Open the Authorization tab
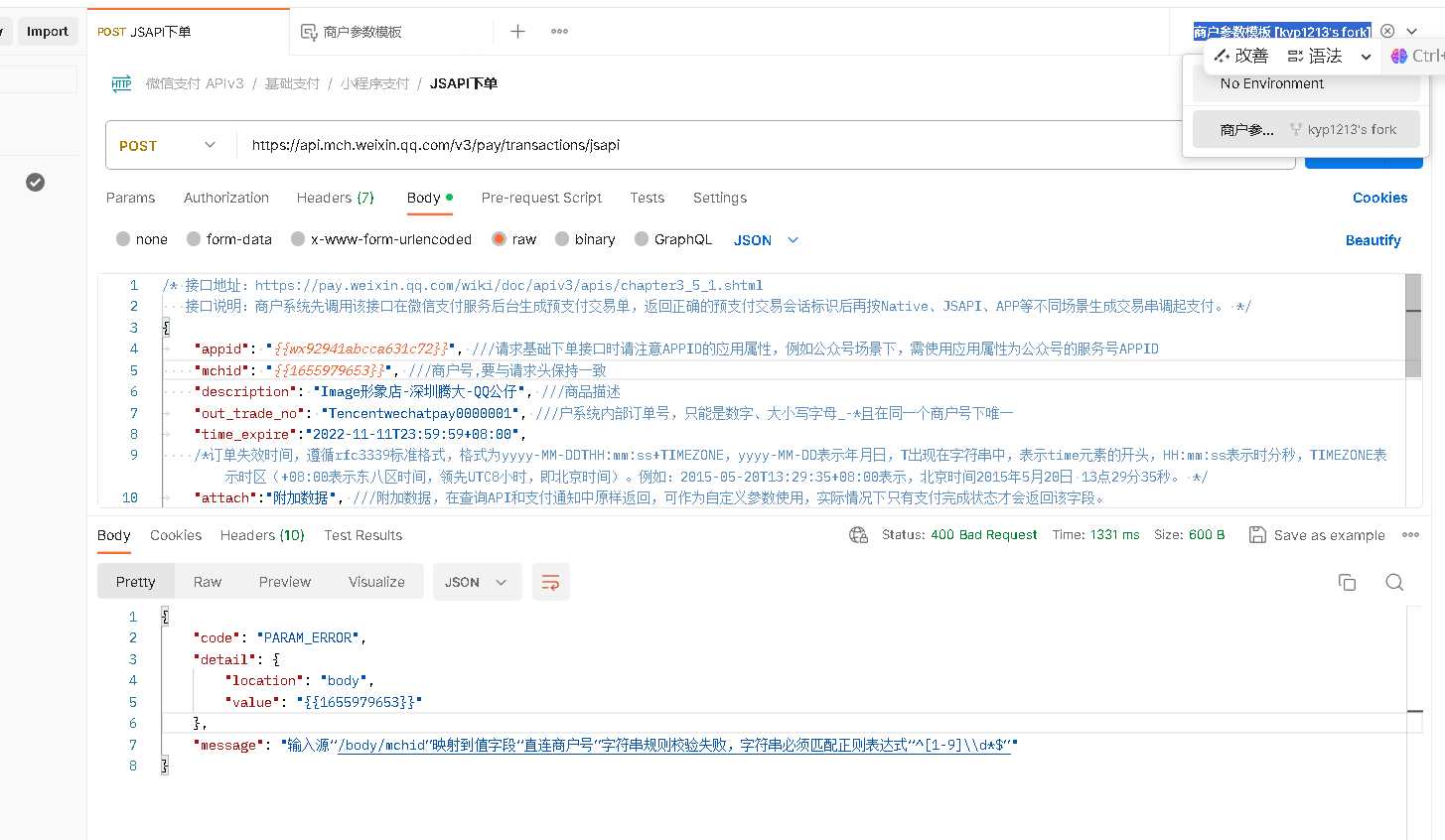Image resolution: width=1445 pixels, height=840 pixels. 226,198
